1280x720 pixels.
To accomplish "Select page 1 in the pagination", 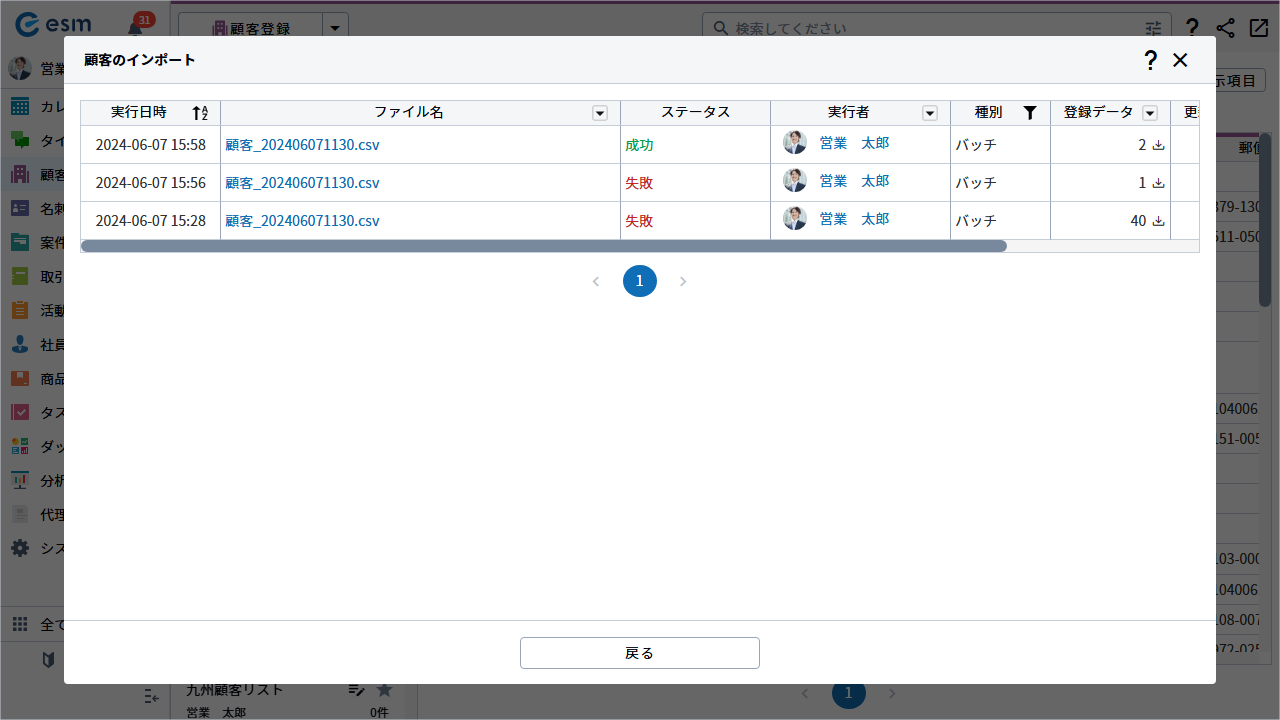I will click(x=640, y=282).
